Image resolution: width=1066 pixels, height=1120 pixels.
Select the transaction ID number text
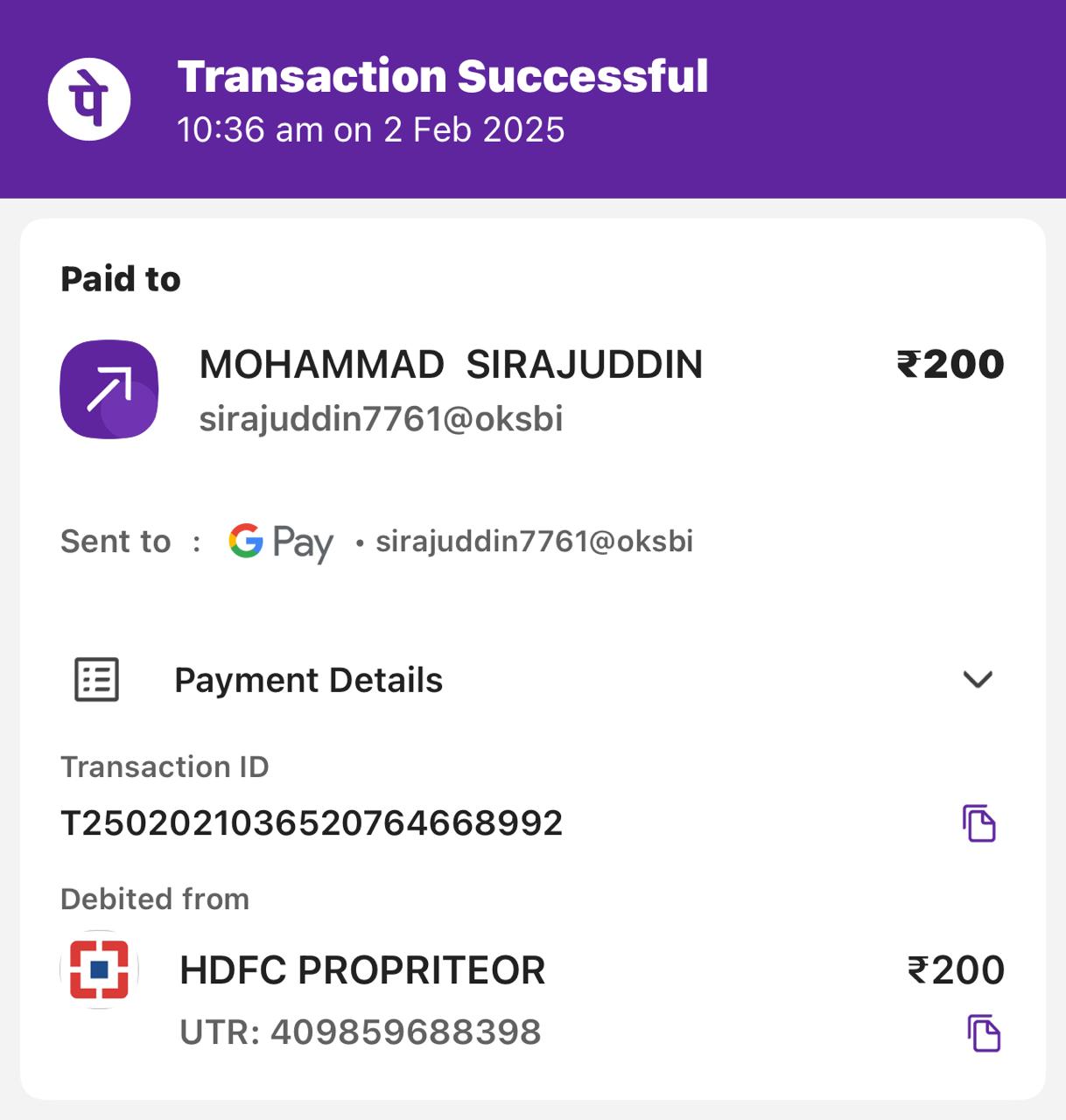[312, 823]
